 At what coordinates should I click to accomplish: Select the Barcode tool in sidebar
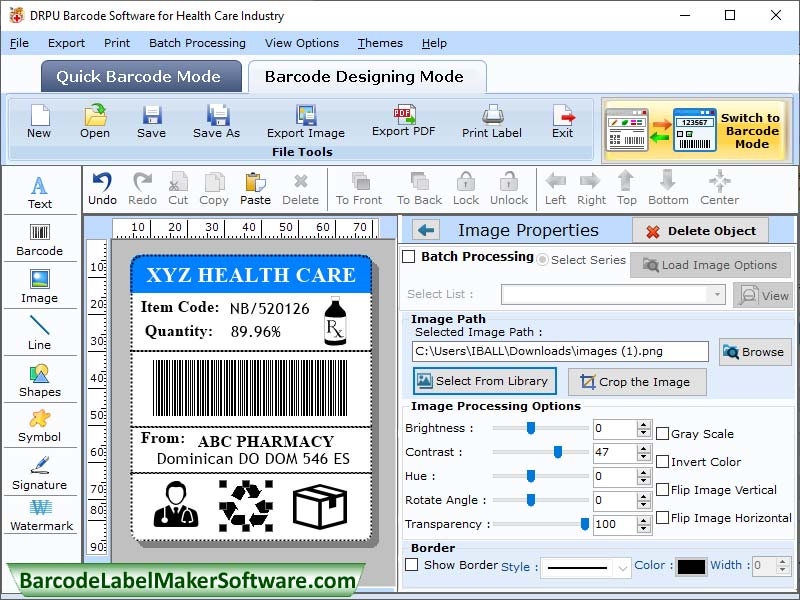(x=39, y=240)
